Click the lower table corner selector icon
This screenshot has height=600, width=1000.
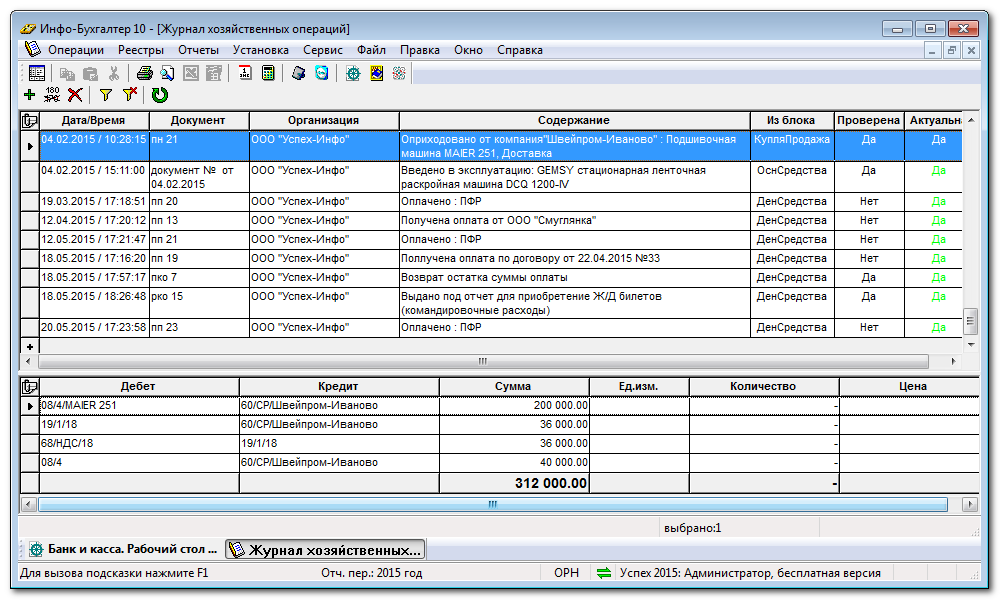point(29,386)
